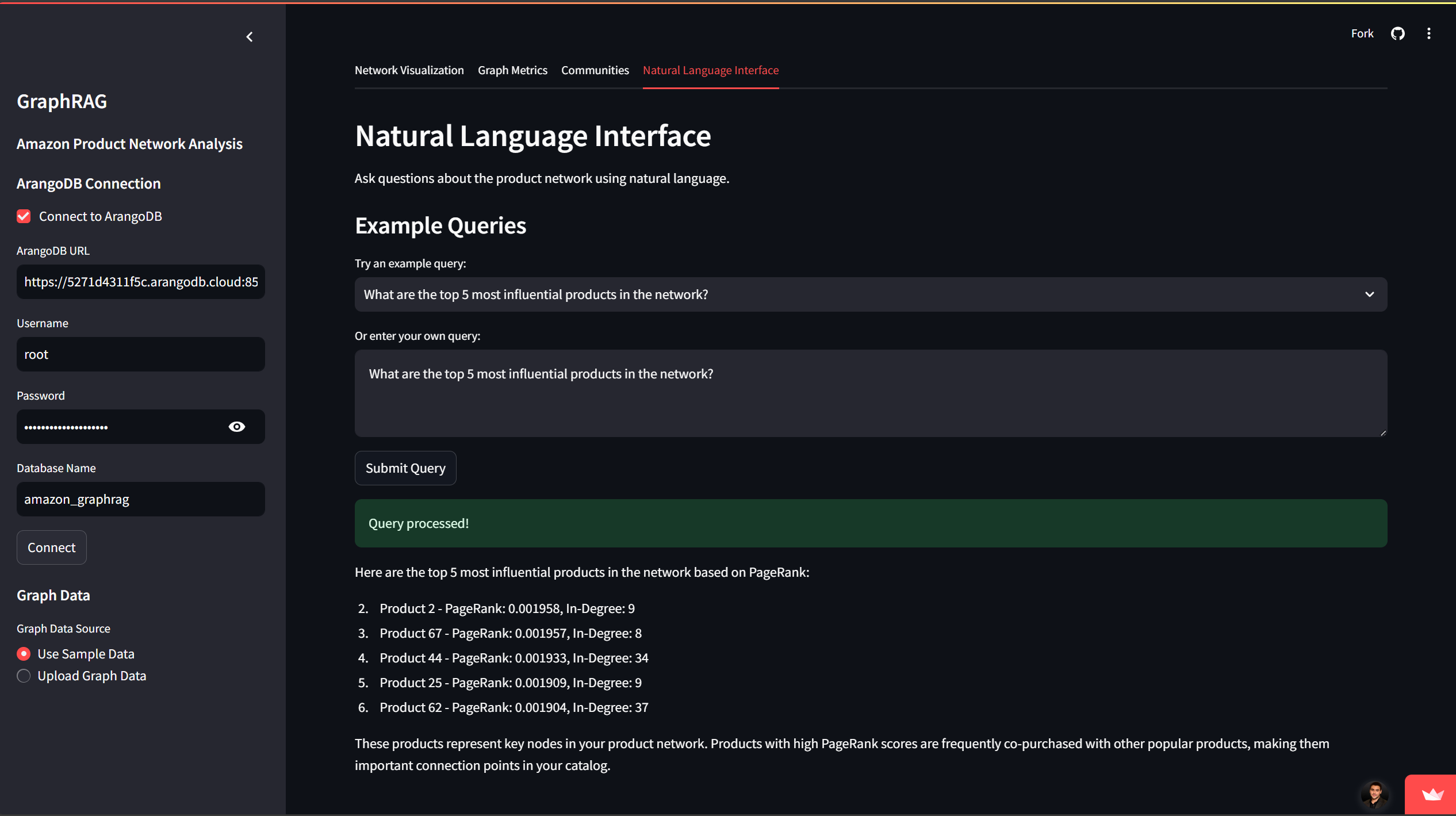The image size is (1456, 816).
Task: Click the app creator avatar
Action: click(1375, 795)
